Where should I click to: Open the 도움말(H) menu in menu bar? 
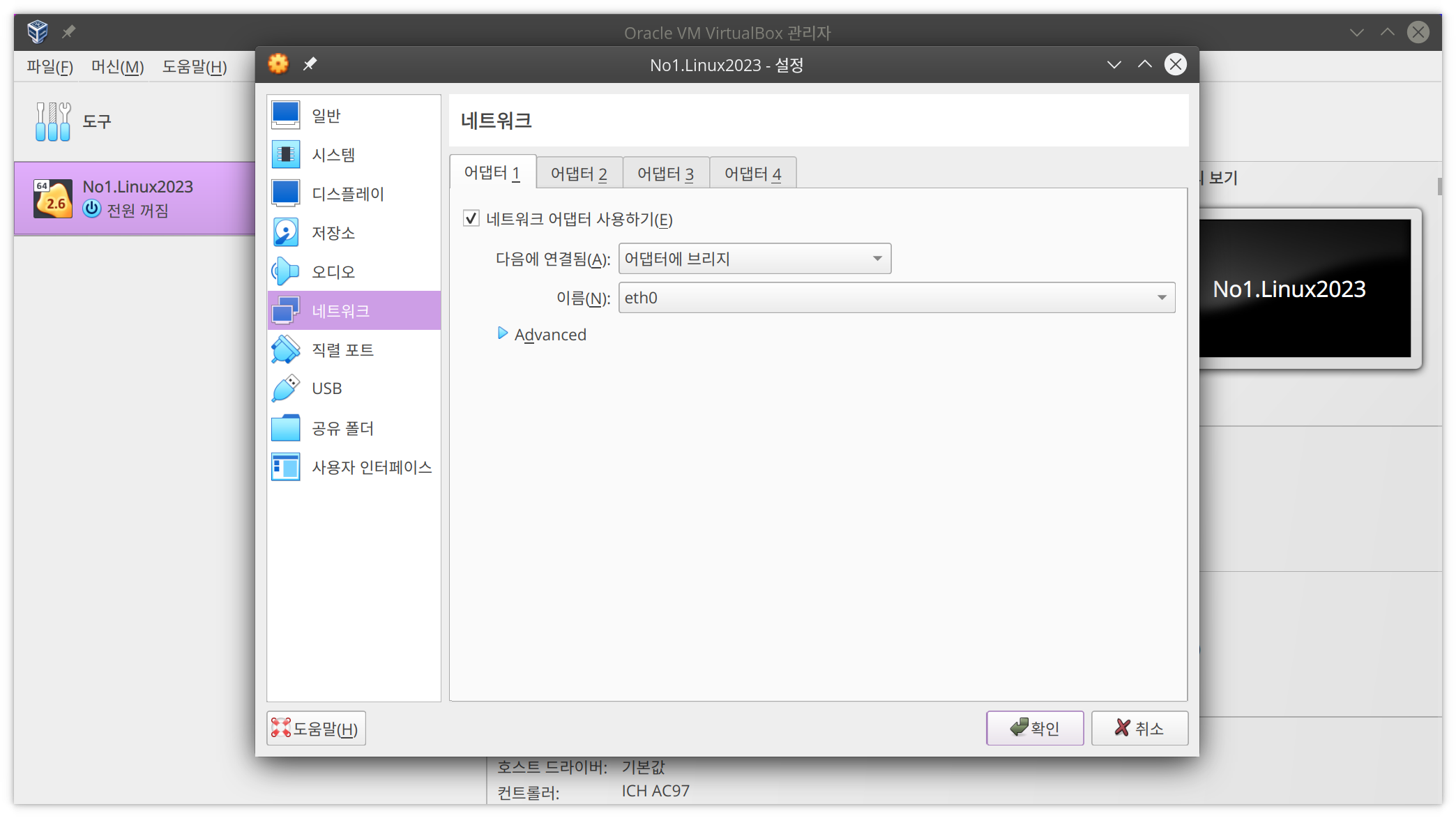click(x=195, y=67)
